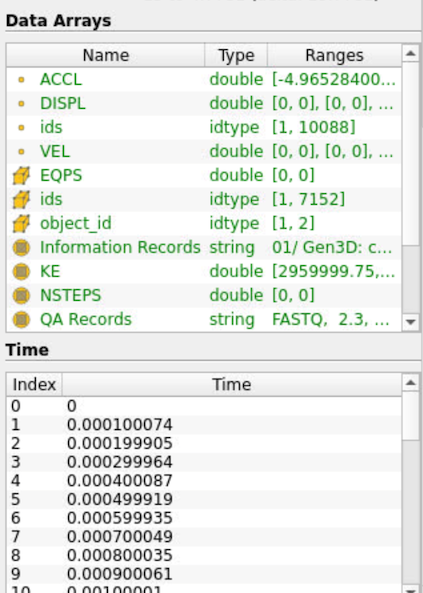The image size is (423, 593).
Task: Click the string type cell of QA Records
Action: (232, 320)
